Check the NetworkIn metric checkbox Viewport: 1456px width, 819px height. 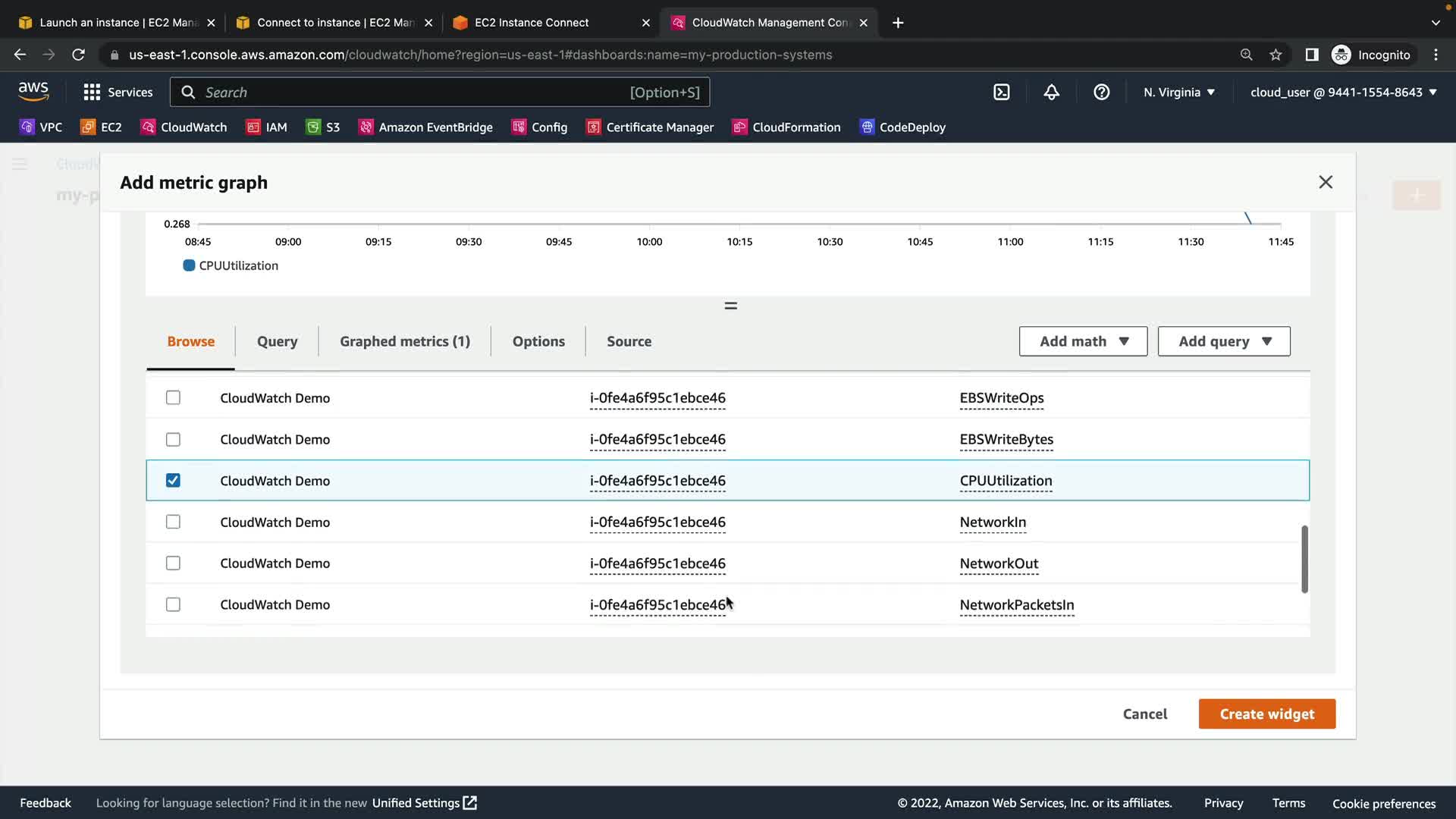tap(173, 522)
